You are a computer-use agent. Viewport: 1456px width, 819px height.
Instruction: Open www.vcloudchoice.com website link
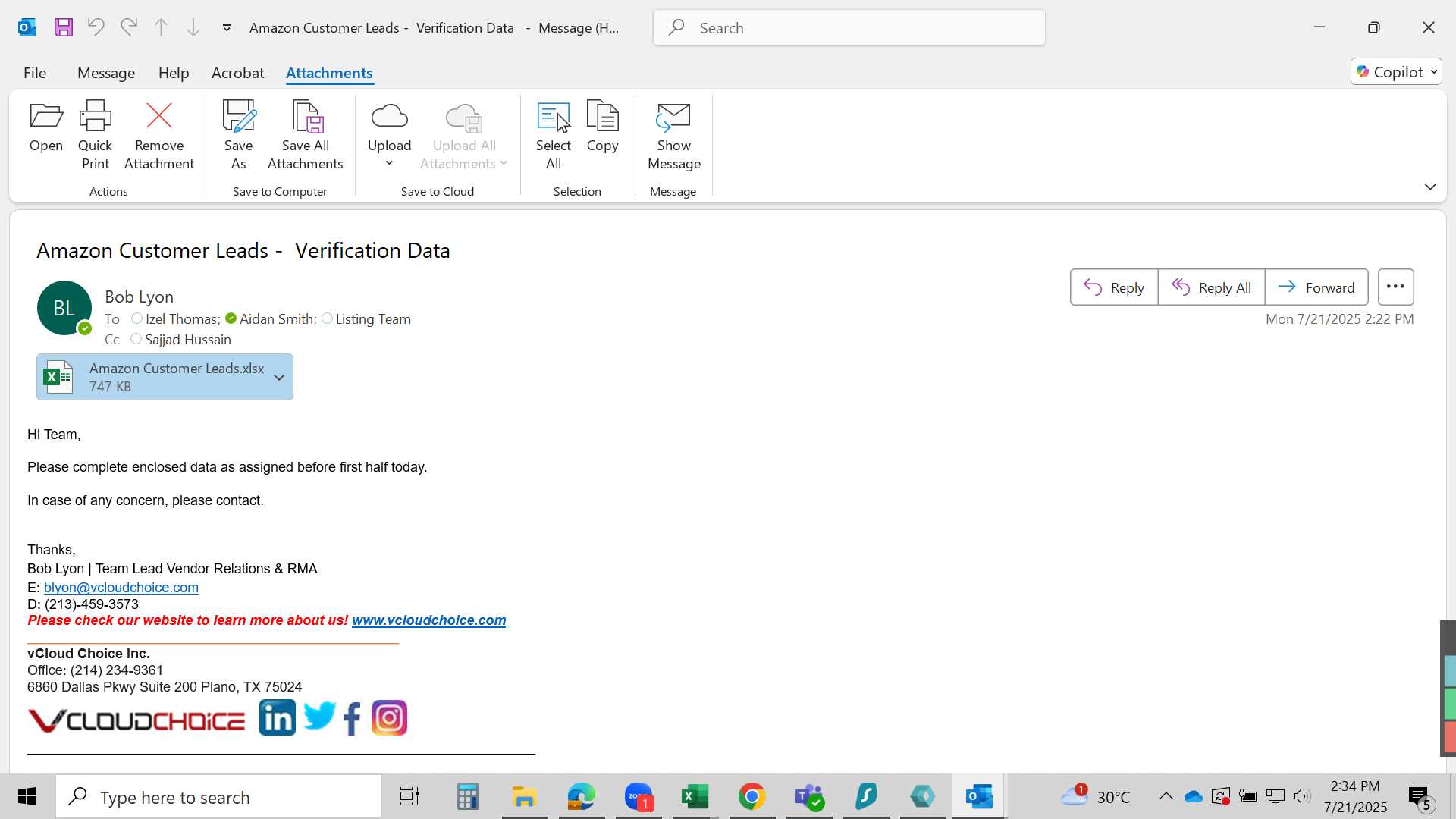pyautogui.click(x=428, y=620)
